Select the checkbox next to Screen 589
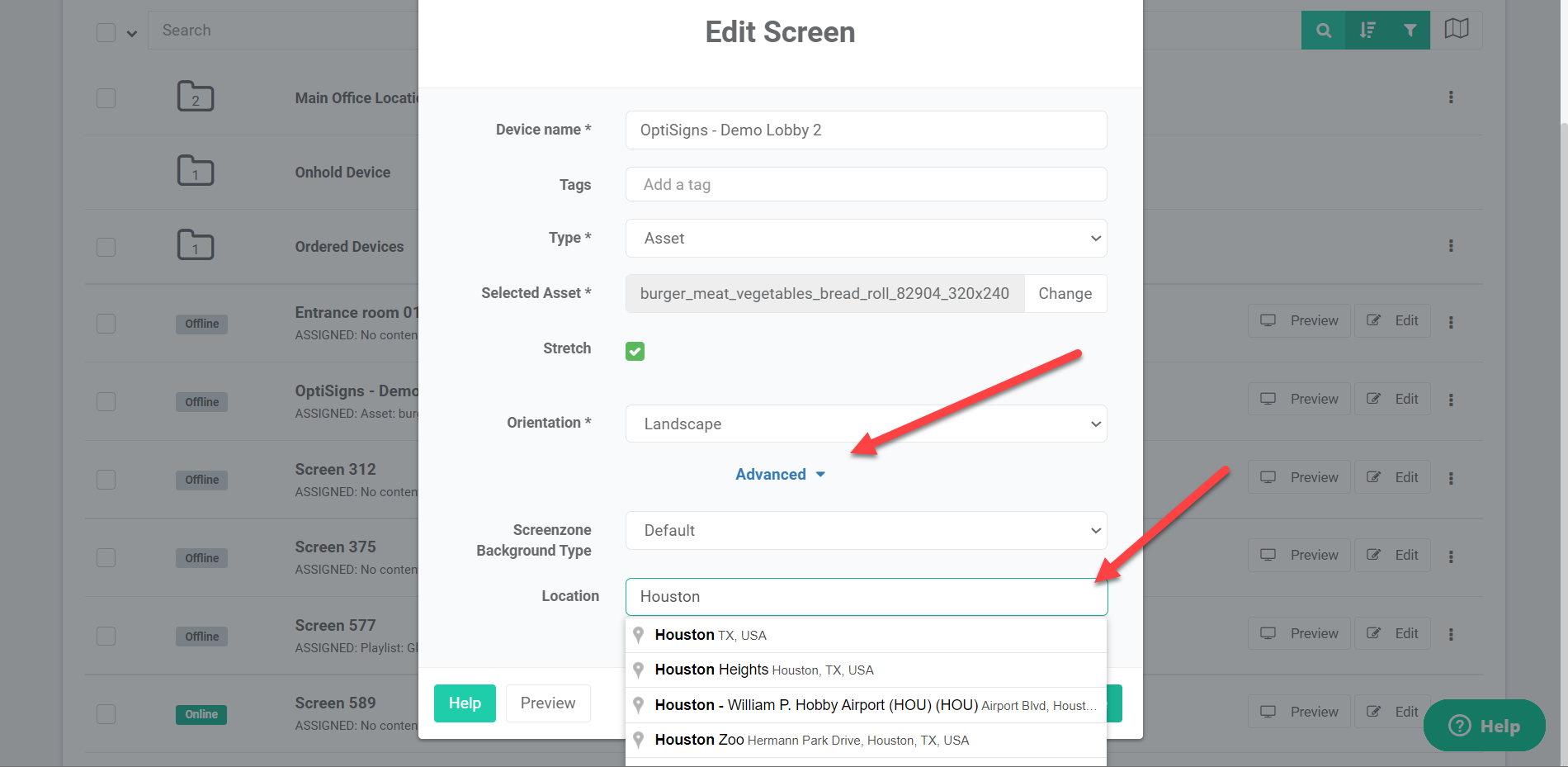 point(106,714)
